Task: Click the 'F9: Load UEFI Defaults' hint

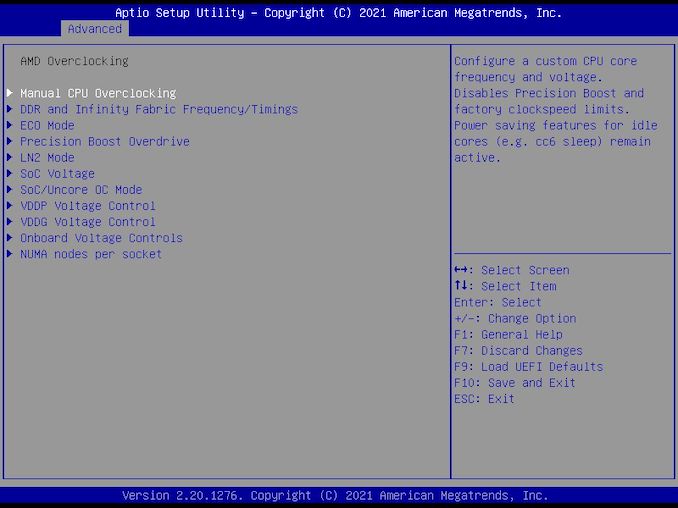Action: [528, 367]
